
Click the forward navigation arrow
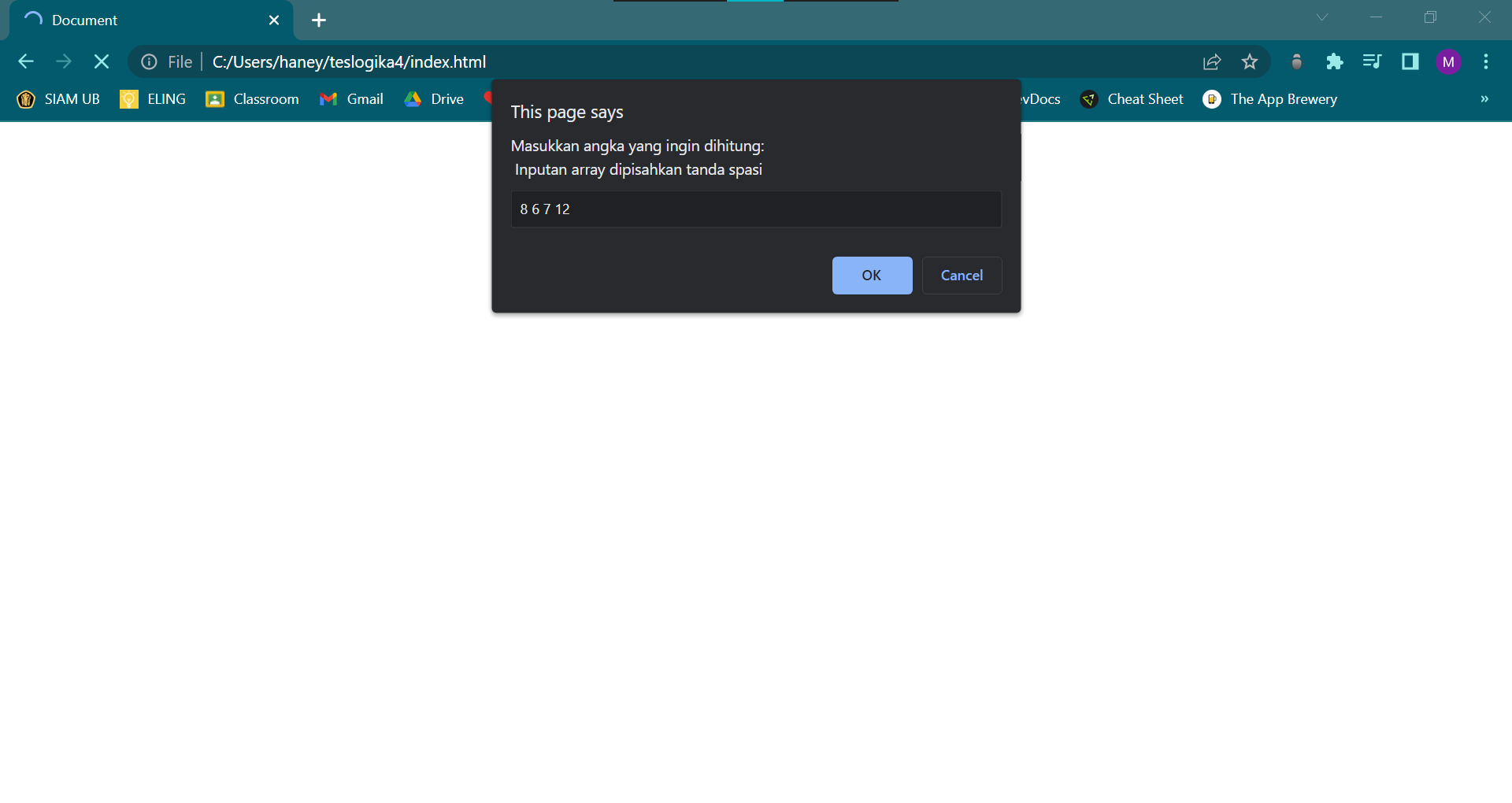[64, 61]
